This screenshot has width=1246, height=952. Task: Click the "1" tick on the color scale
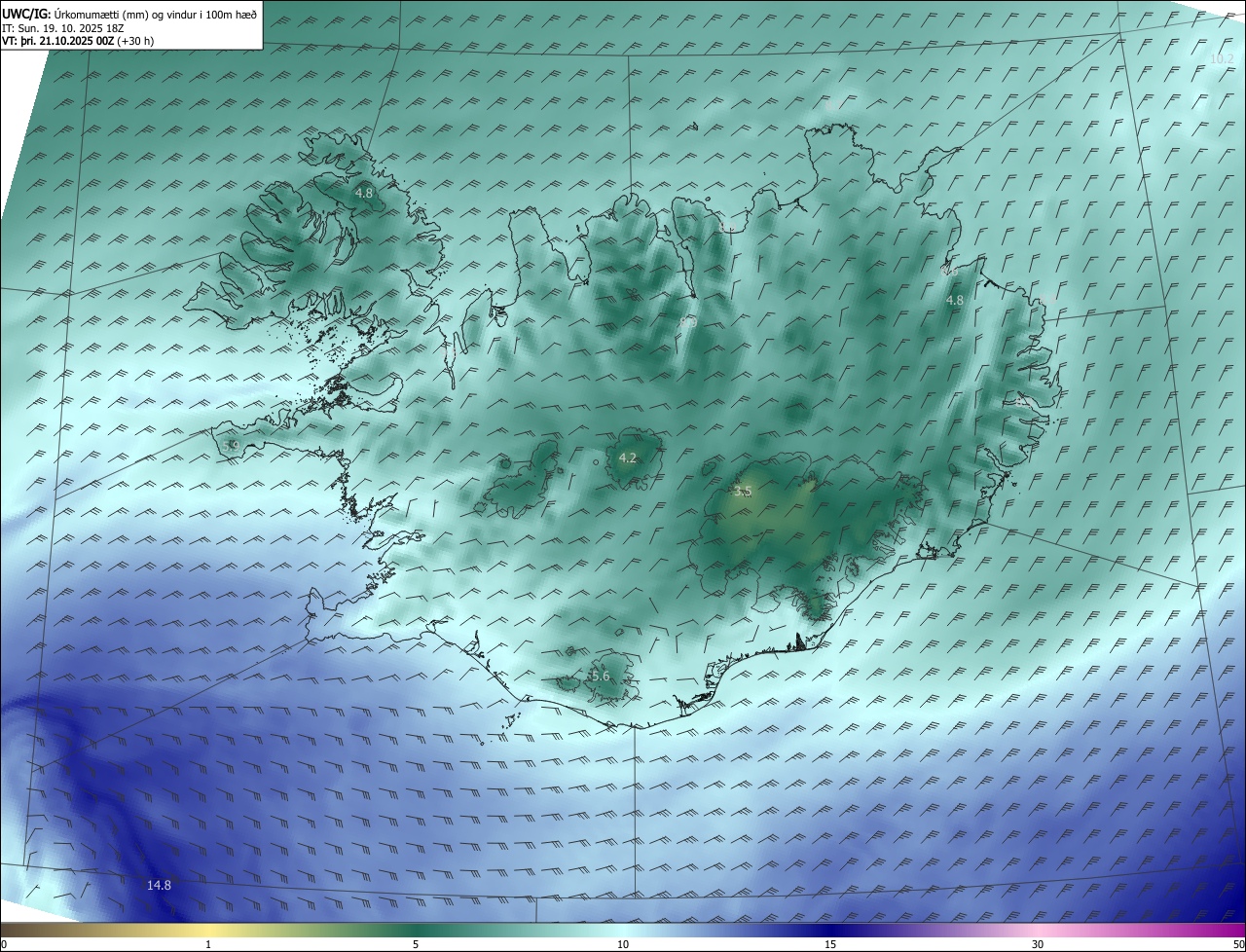point(209,944)
